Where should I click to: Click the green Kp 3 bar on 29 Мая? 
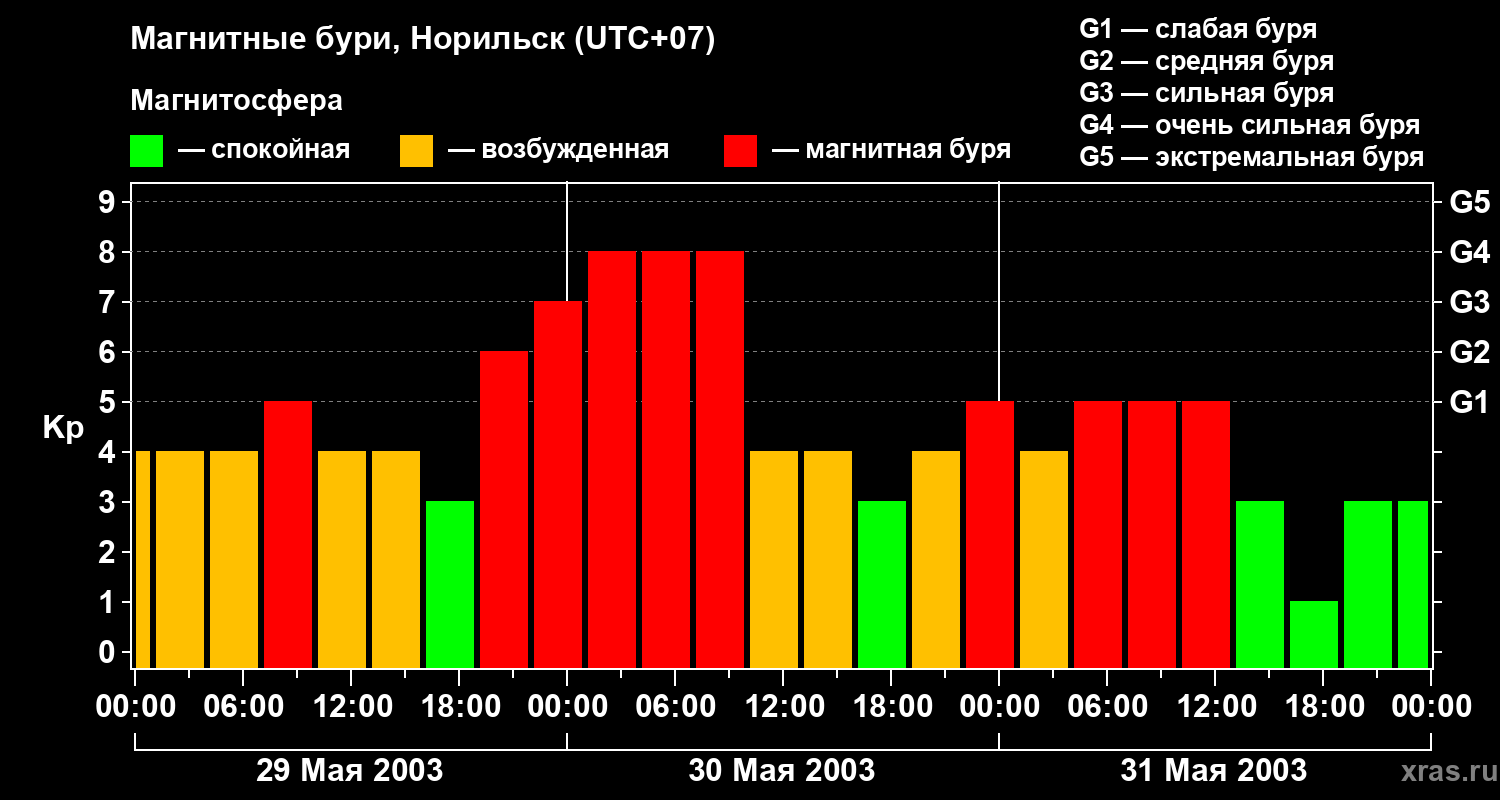coord(450,584)
